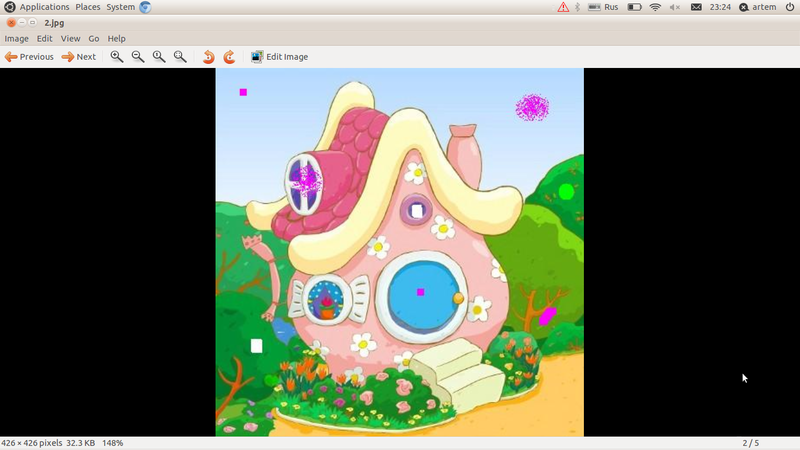Click the 2.jpg window title
The height and width of the screenshot is (450, 800).
pos(54,22)
